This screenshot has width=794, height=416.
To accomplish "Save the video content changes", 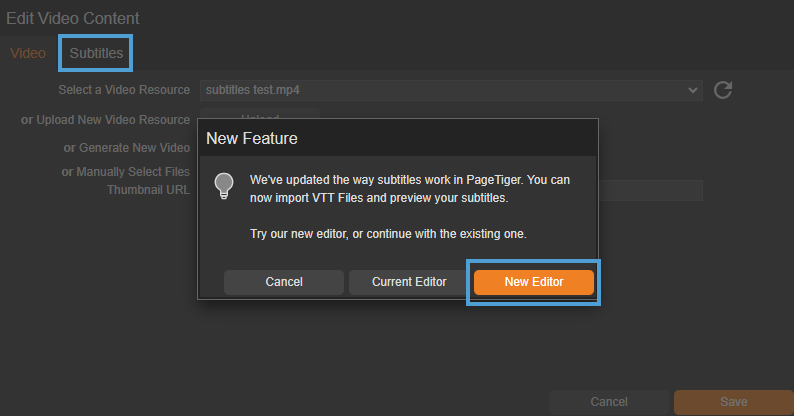I will click(x=733, y=402).
